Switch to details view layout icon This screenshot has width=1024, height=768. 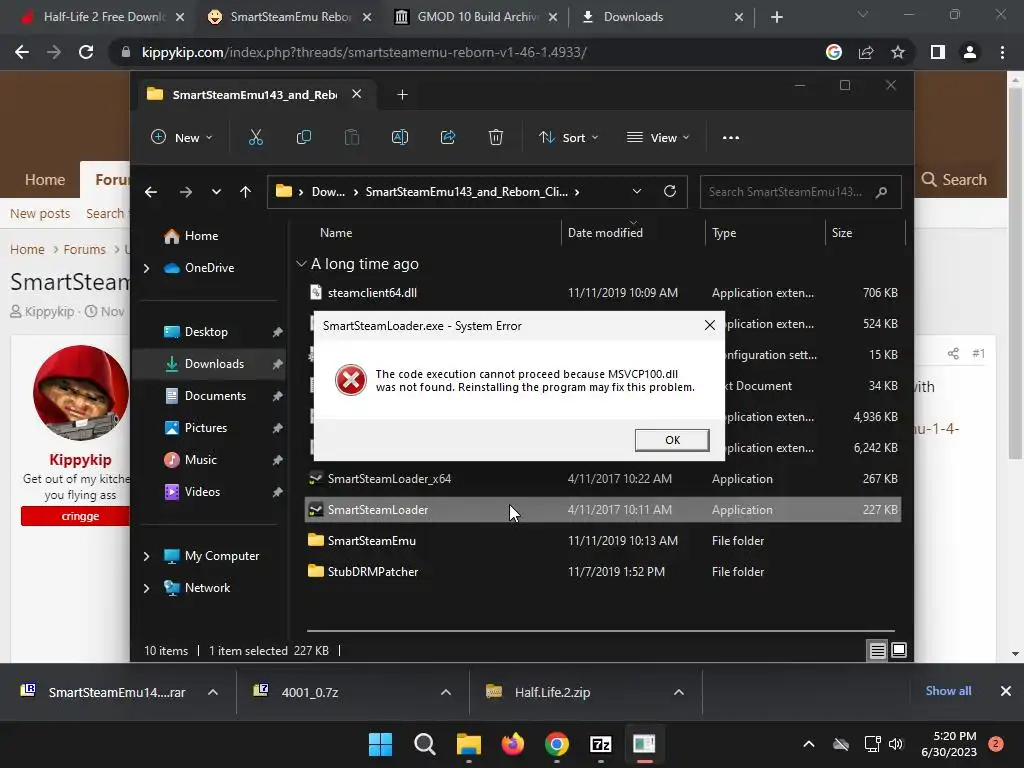(x=877, y=650)
